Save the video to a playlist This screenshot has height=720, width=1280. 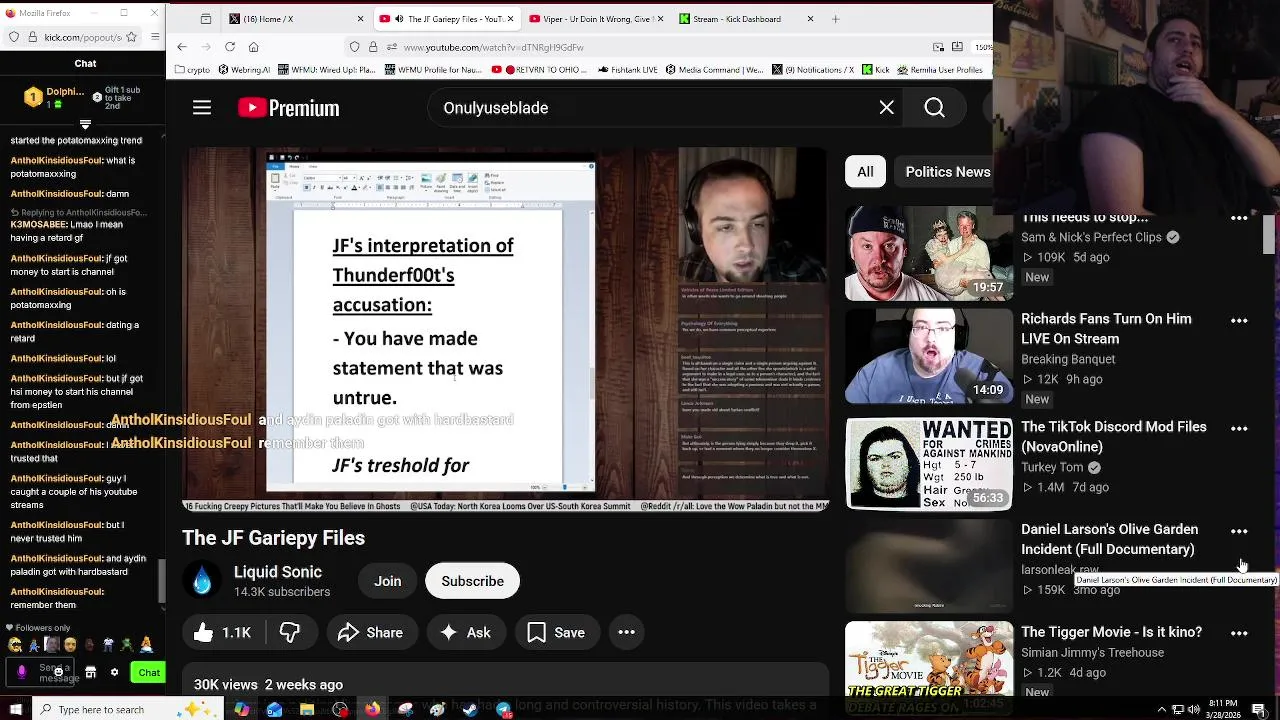click(x=556, y=632)
